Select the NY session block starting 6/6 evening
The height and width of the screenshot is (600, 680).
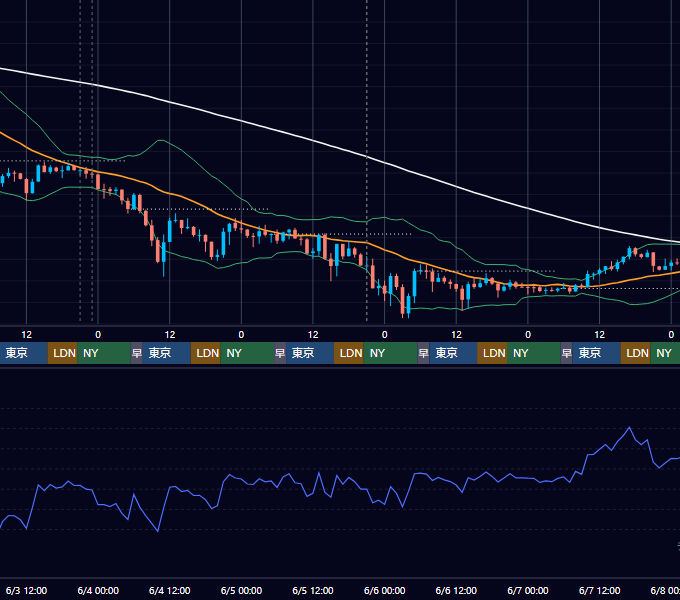pos(534,353)
